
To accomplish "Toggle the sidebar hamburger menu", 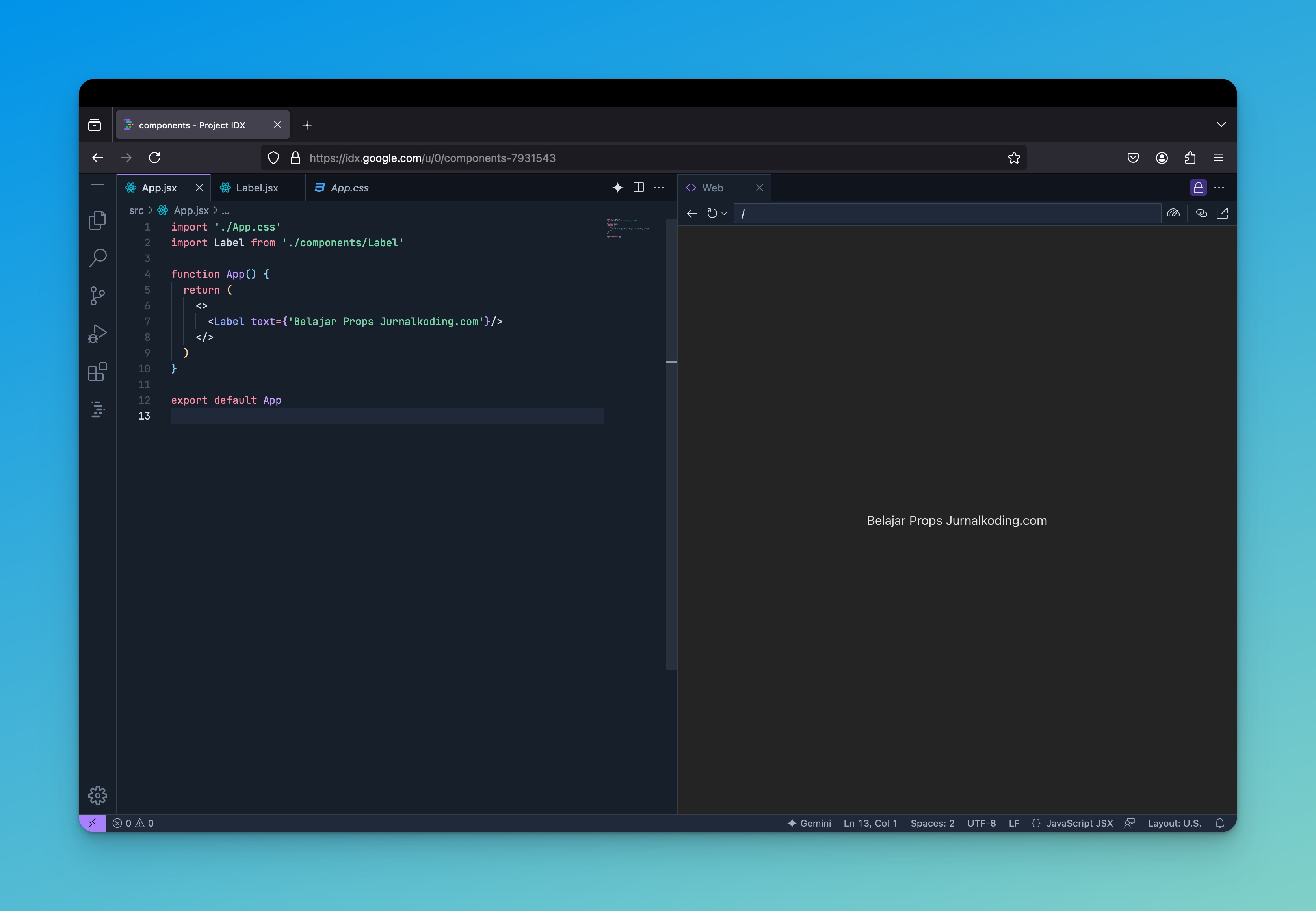I will coord(98,188).
